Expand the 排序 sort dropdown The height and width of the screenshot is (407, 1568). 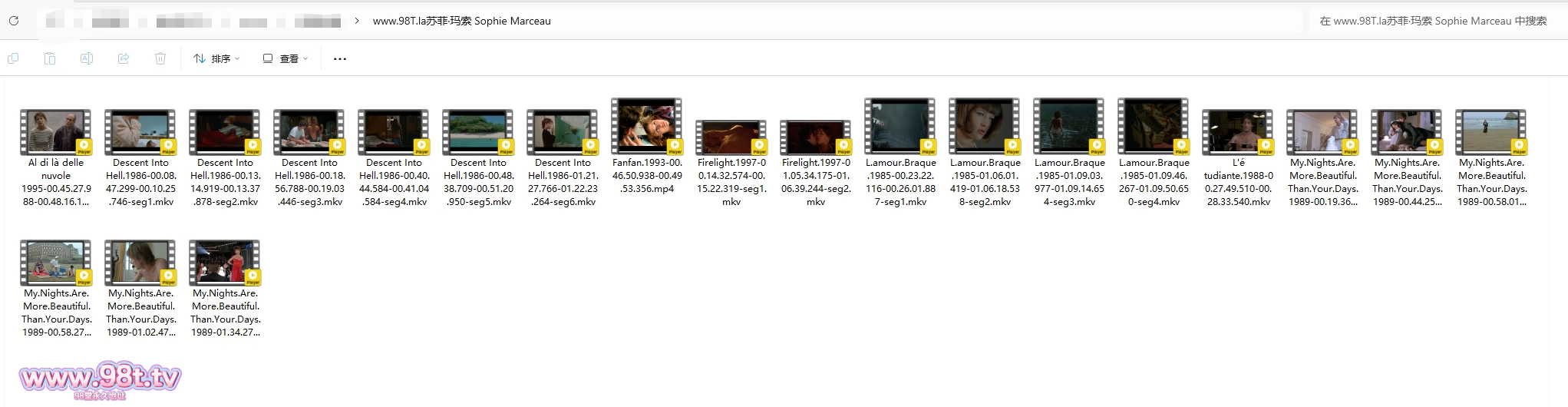pyautogui.click(x=216, y=58)
